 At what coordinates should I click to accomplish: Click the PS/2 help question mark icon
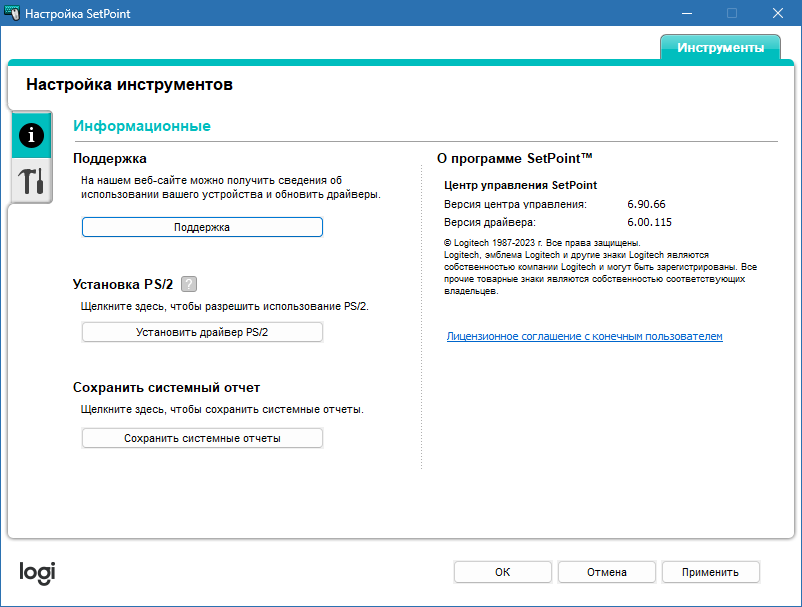coord(189,284)
